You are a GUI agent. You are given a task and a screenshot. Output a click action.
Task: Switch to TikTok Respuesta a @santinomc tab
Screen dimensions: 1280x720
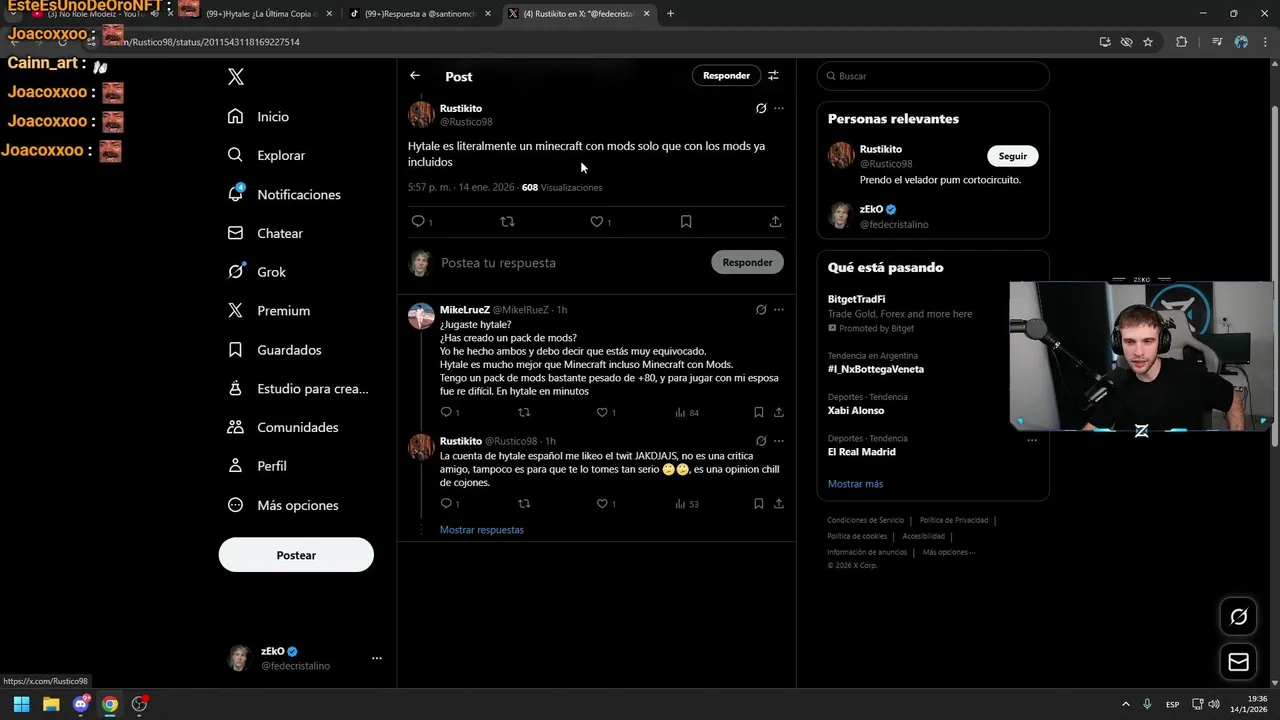tap(420, 14)
